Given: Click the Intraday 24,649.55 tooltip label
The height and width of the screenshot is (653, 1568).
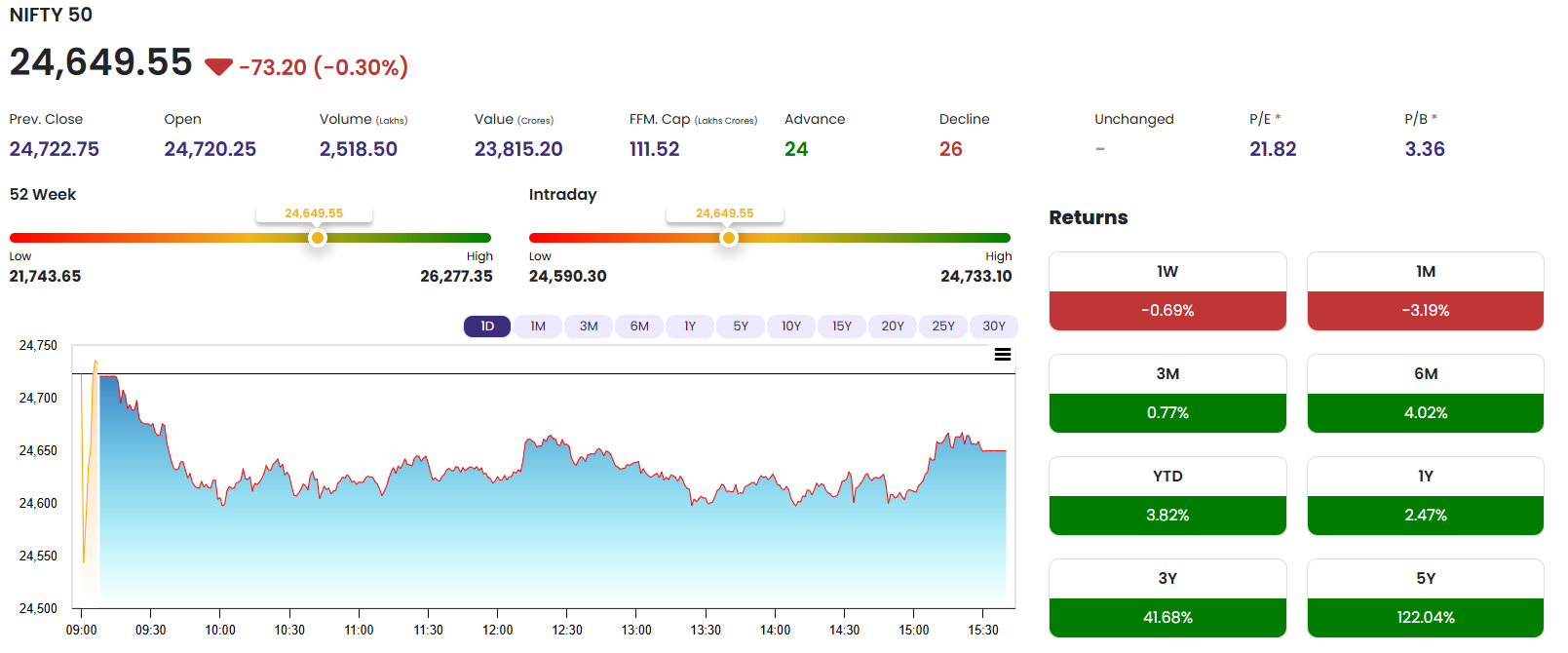Looking at the screenshot, I should (725, 213).
